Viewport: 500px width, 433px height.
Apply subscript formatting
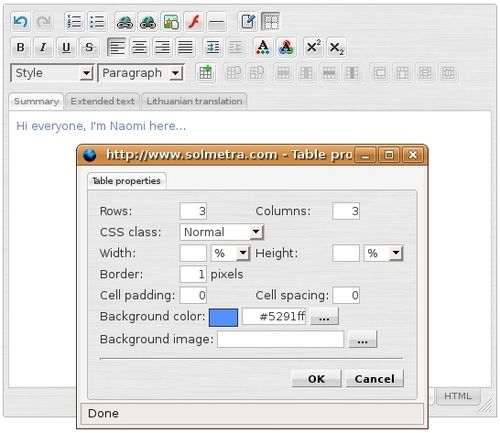pos(336,47)
